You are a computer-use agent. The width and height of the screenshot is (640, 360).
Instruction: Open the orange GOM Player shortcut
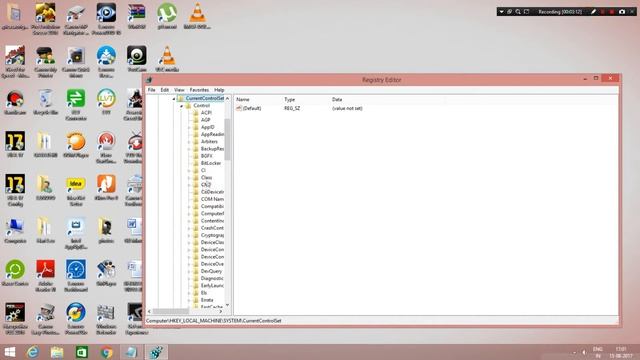pos(76,145)
